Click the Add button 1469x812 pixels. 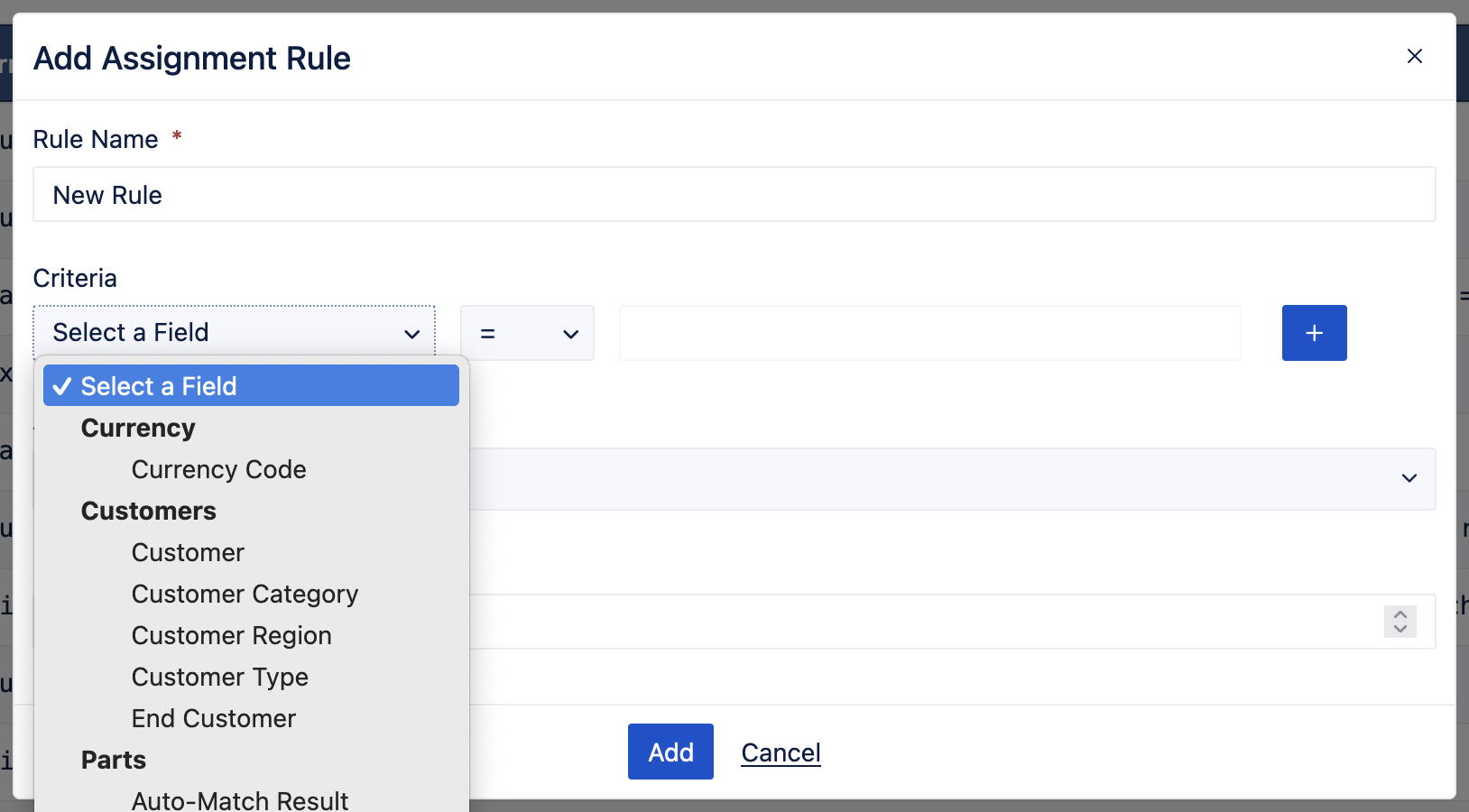(x=670, y=752)
